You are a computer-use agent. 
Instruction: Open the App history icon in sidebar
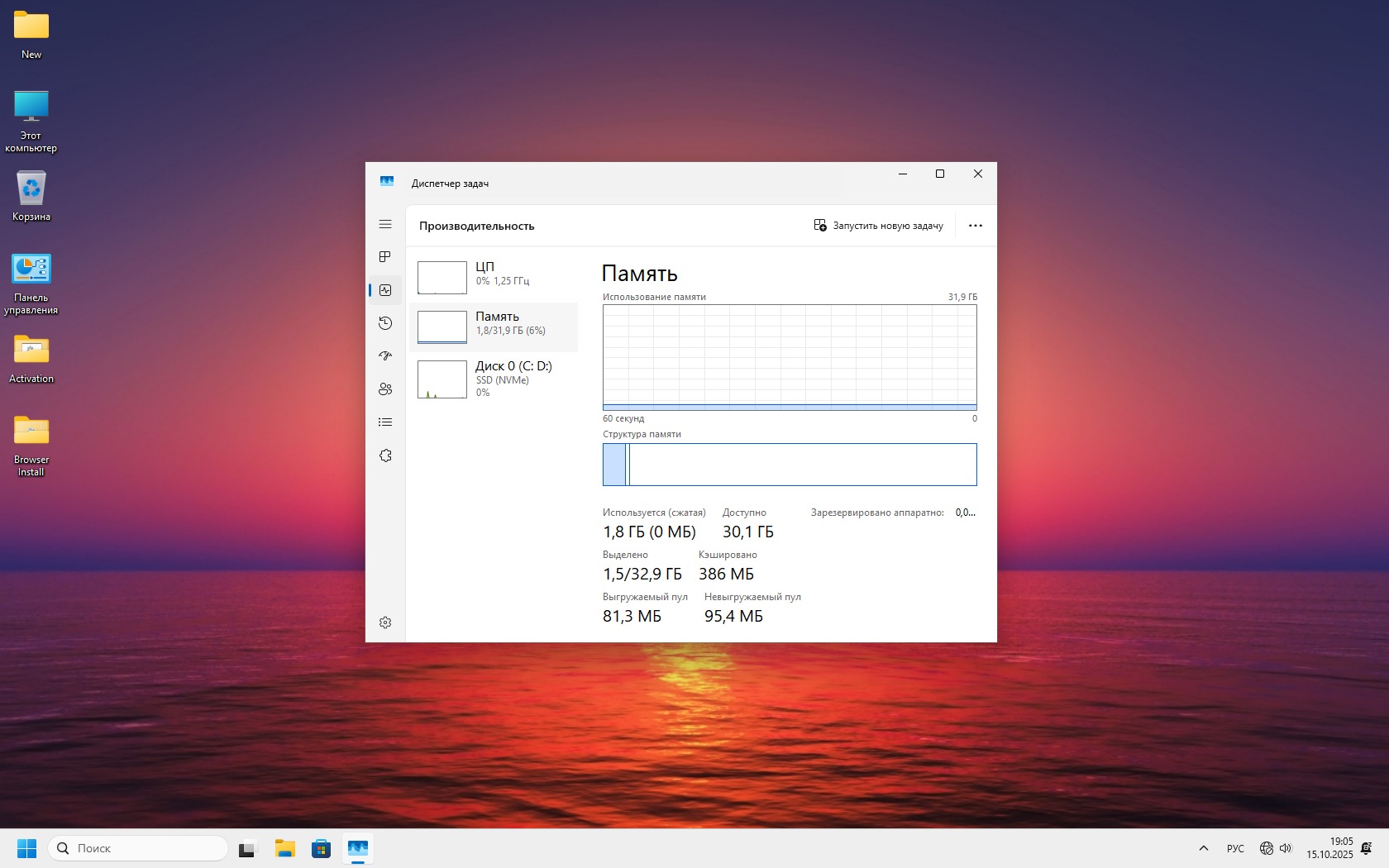point(385,323)
